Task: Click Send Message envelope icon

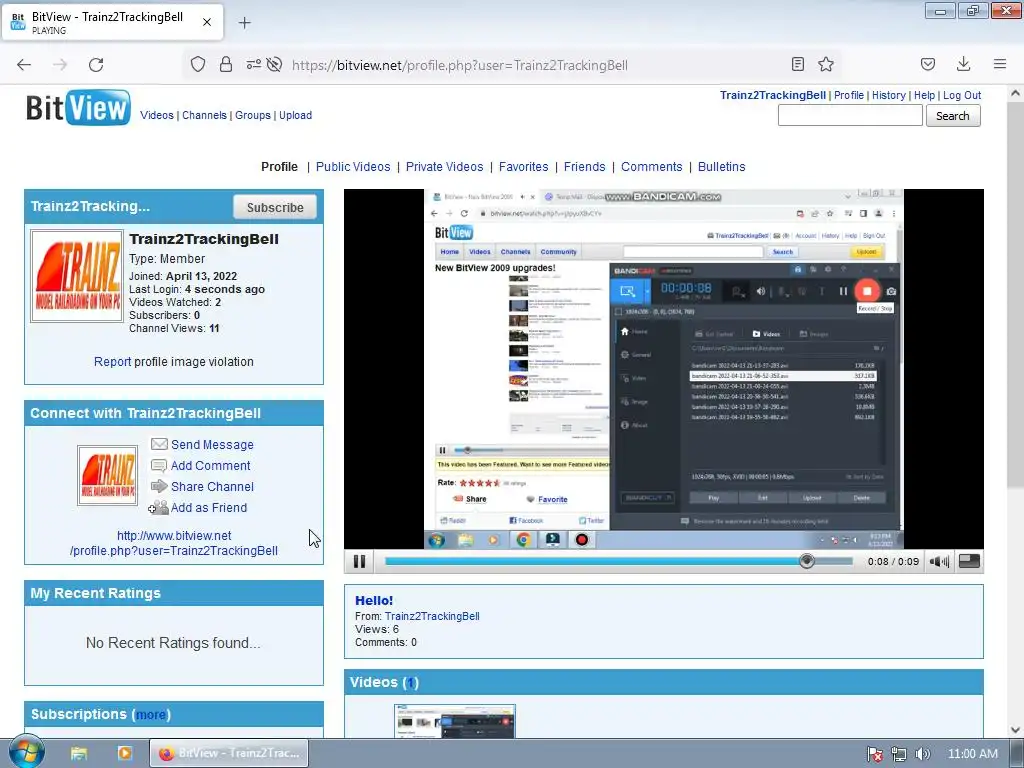Action: pos(159,444)
